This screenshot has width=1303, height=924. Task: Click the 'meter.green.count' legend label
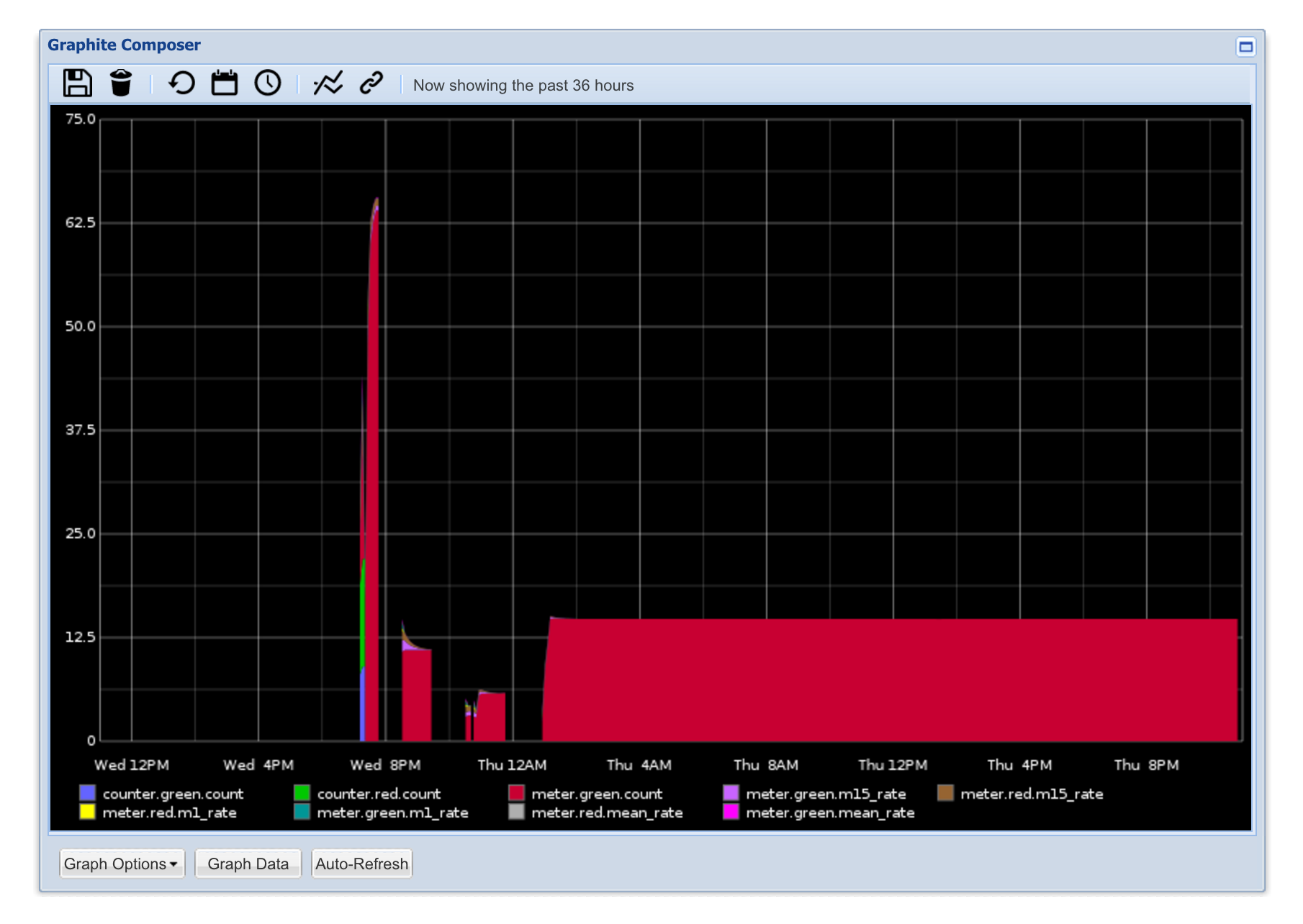tap(598, 794)
